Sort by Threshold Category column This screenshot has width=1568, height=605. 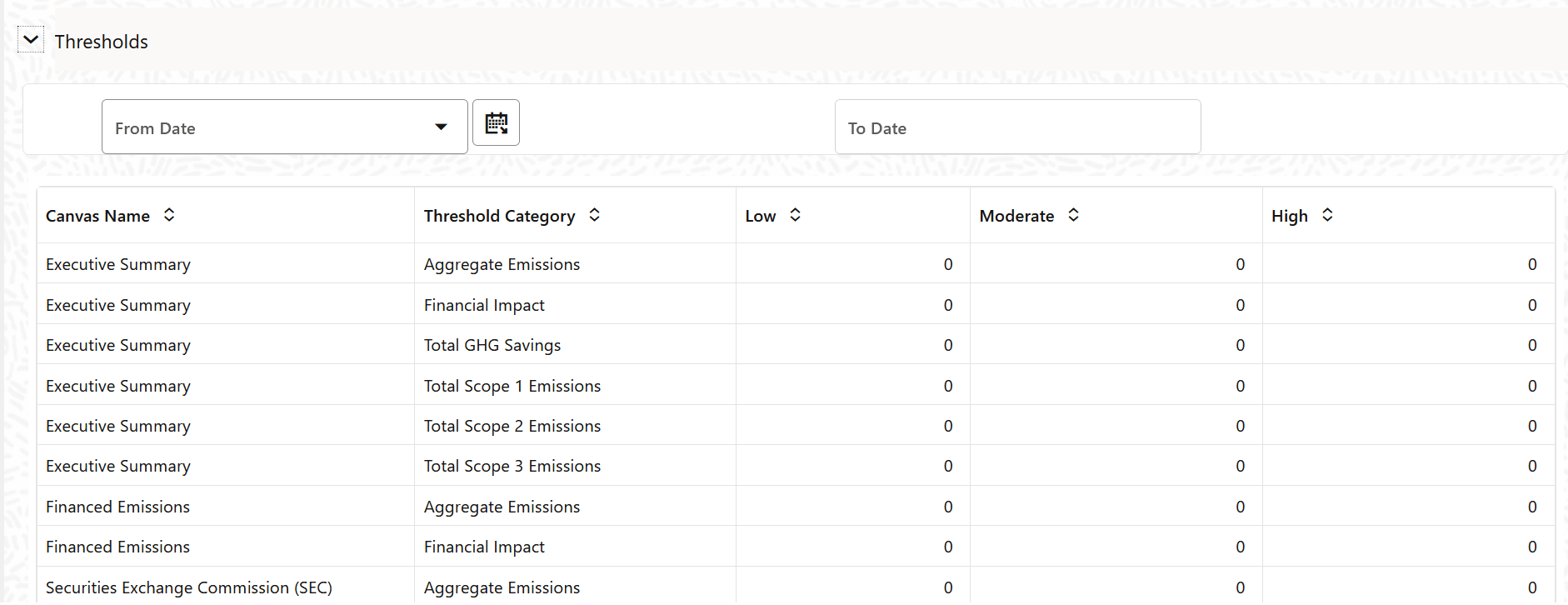(594, 215)
